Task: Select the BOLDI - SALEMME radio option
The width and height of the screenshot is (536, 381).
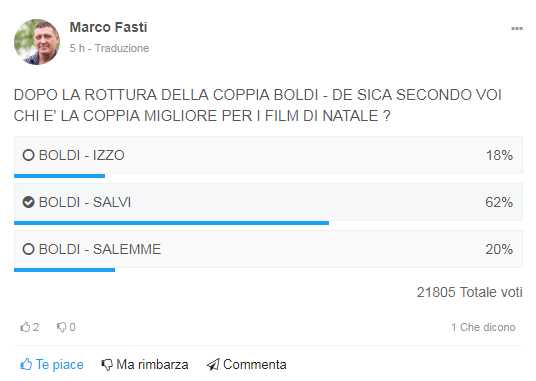Action: (x=28, y=249)
